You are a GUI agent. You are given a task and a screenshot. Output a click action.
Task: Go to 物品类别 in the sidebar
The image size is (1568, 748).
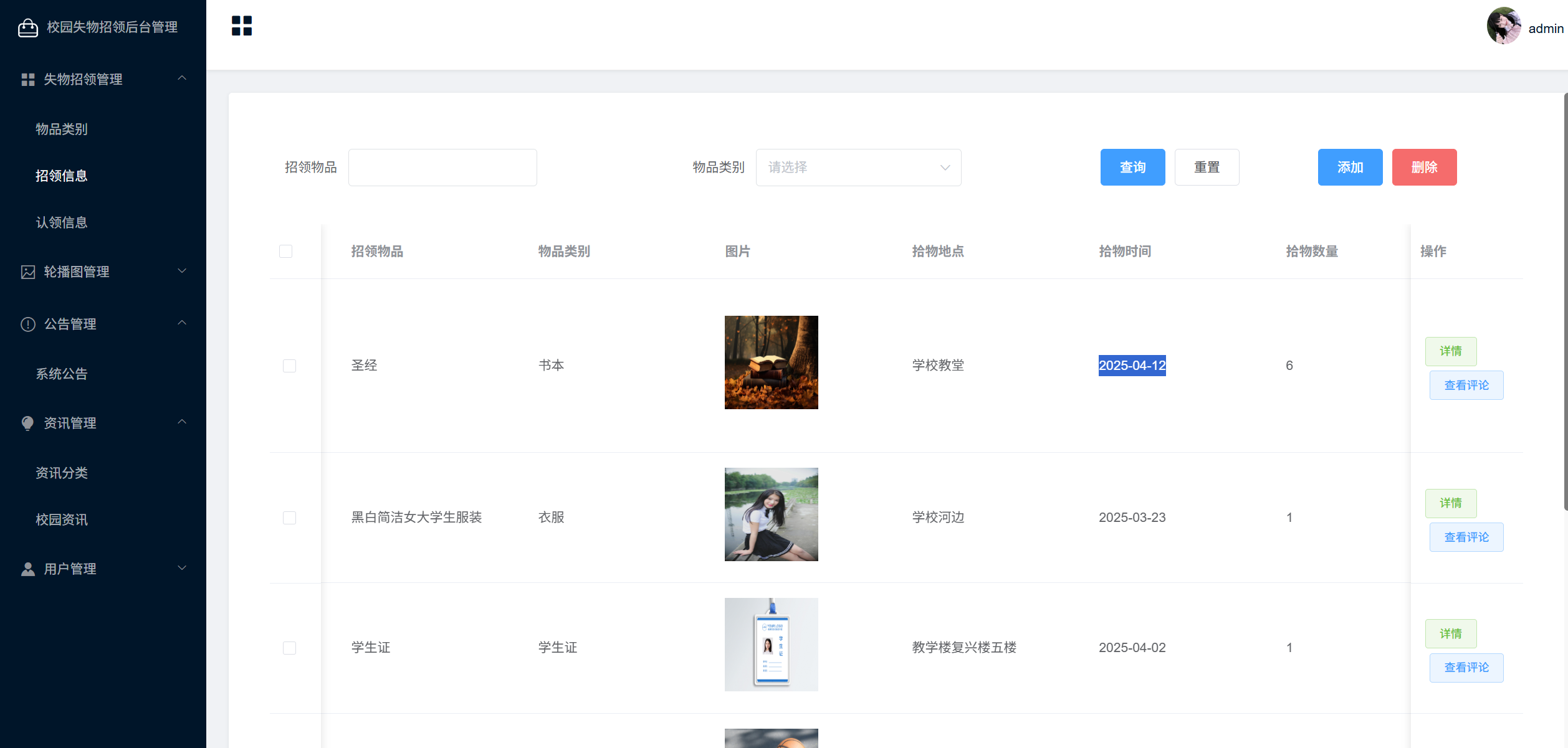pyautogui.click(x=62, y=129)
